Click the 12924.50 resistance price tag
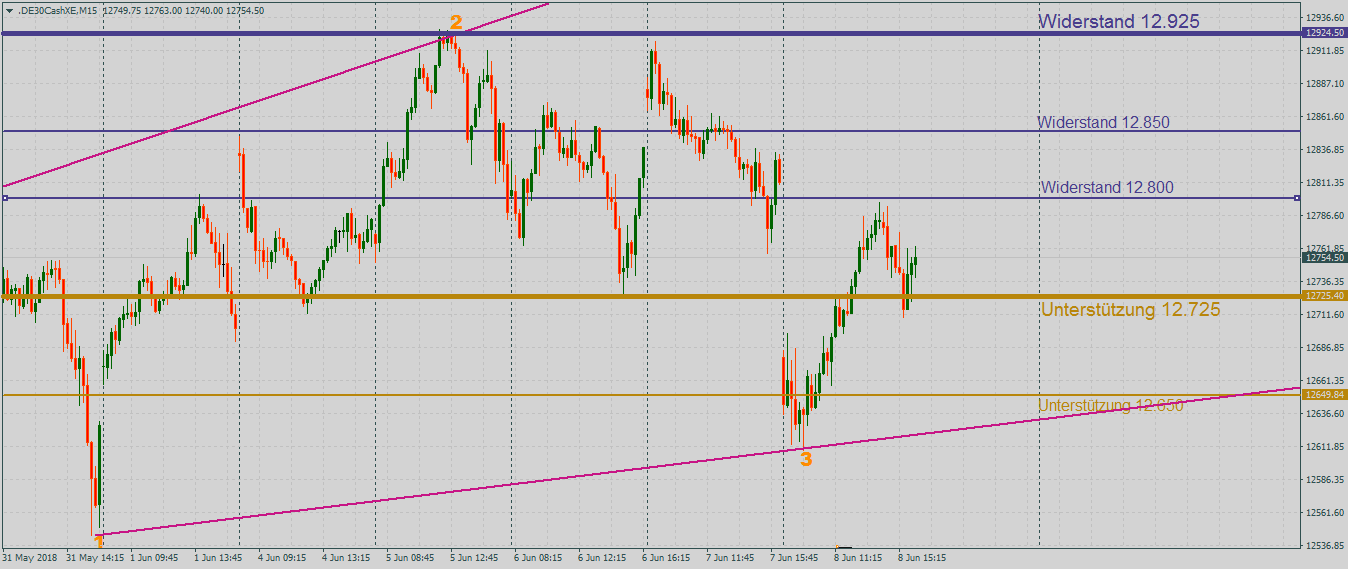The height and width of the screenshot is (569, 1348). [x=1323, y=33]
